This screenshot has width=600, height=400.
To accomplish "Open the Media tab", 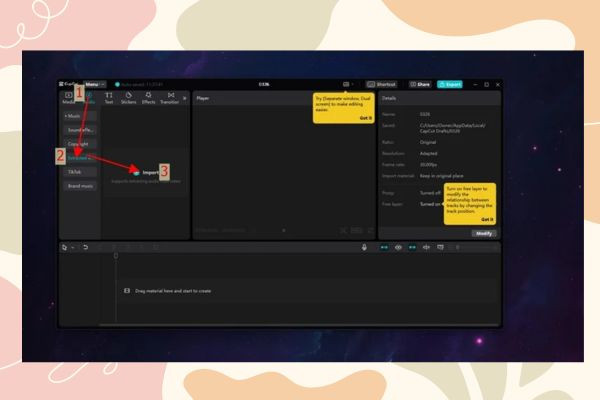I will click(68, 98).
